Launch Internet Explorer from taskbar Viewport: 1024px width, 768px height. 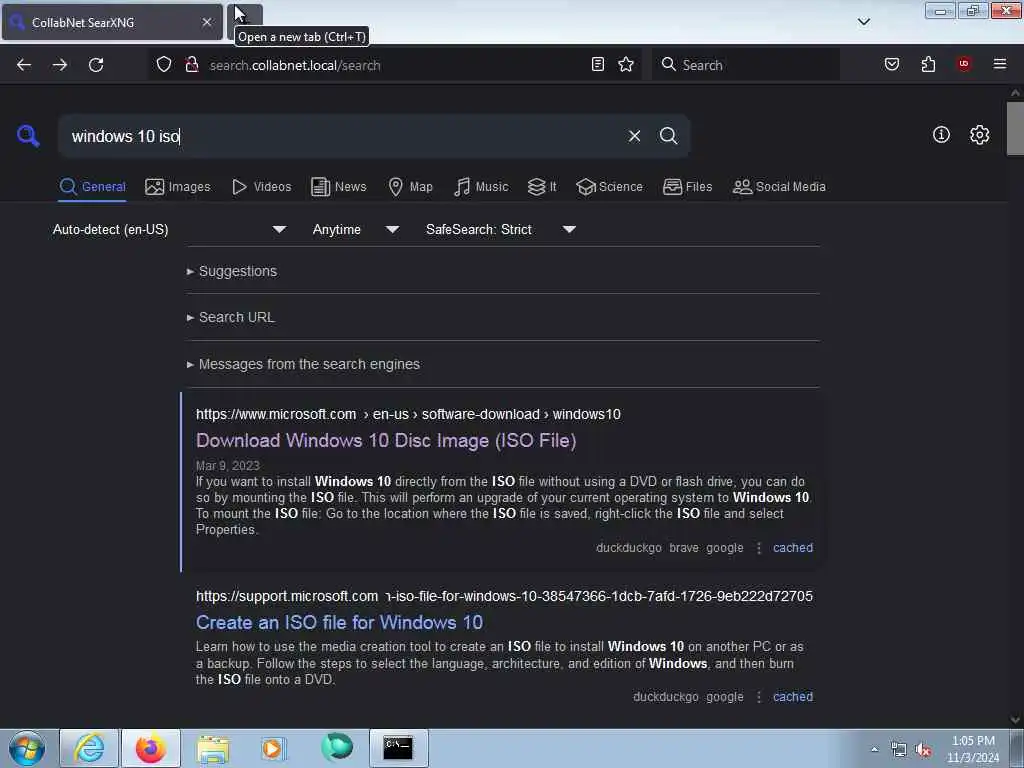pos(89,748)
